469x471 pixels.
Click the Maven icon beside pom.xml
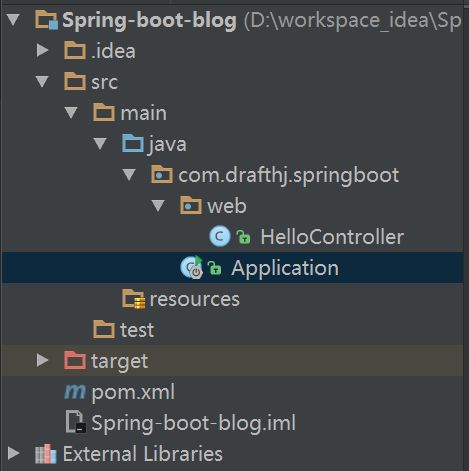[x=75, y=392]
